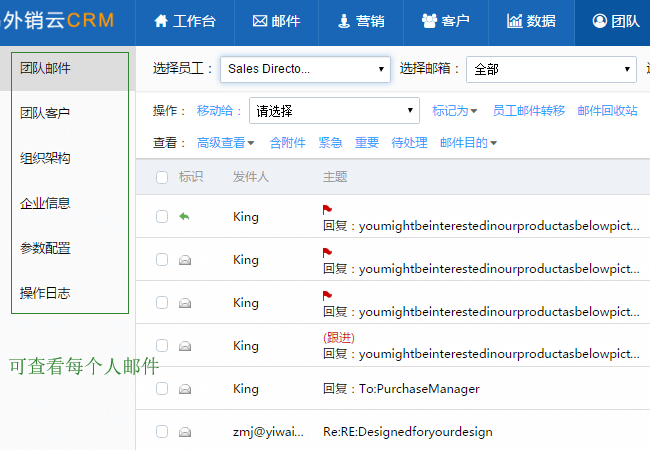Click the envelope icon on the 跟进 row
Image resolution: width=650 pixels, height=450 pixels.
click(185, 346)
